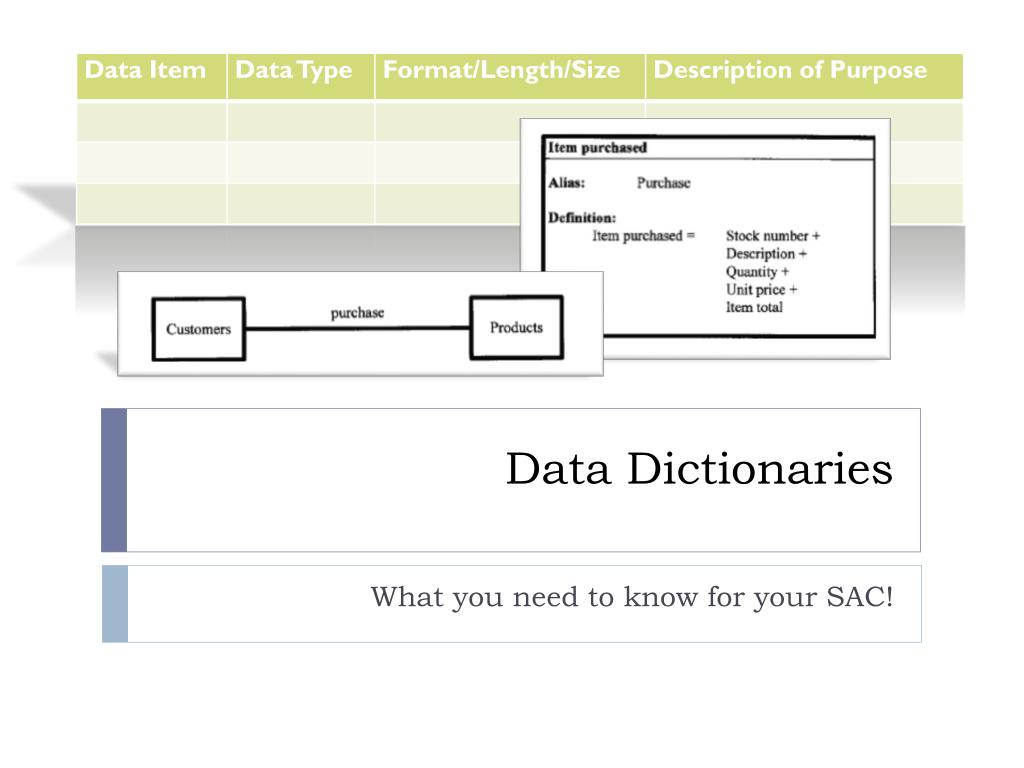Click the 'Quantity +' line
This screenshot has width=1024, height=768.
(757, 272)
